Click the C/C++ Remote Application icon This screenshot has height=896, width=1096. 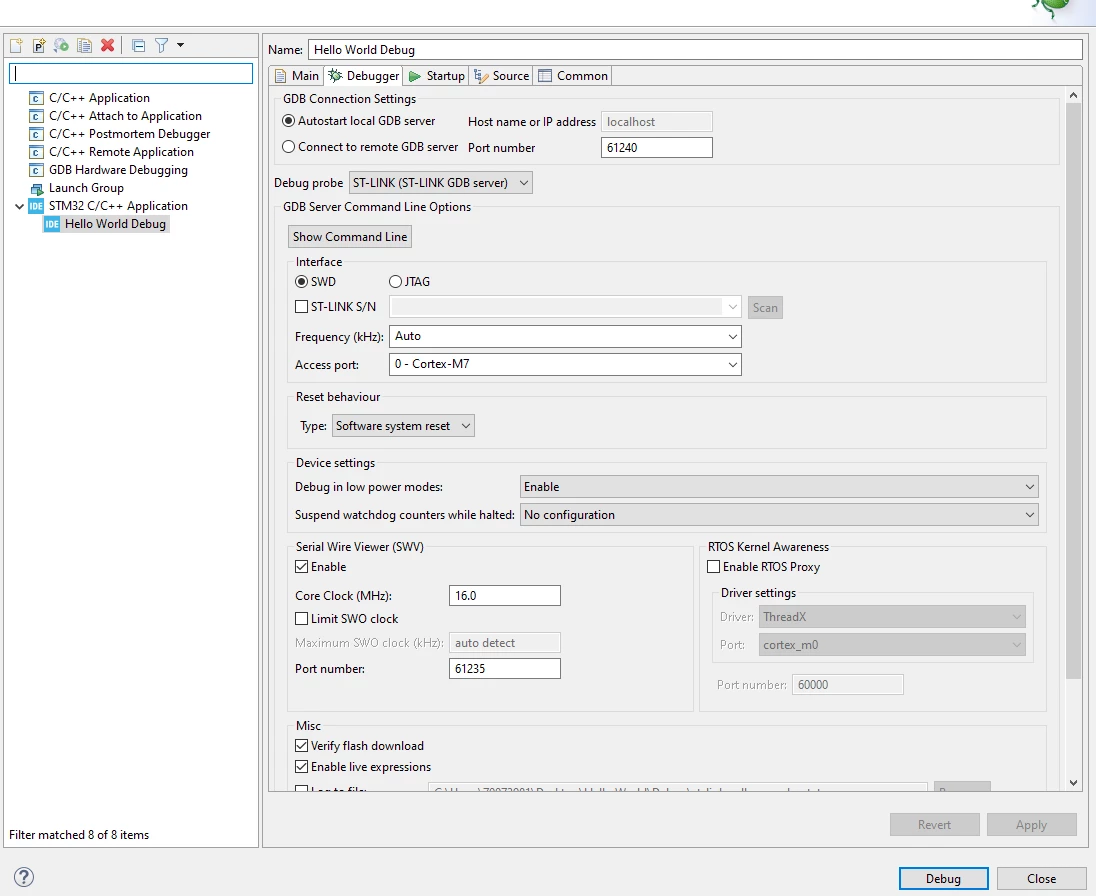coord(36,152)
